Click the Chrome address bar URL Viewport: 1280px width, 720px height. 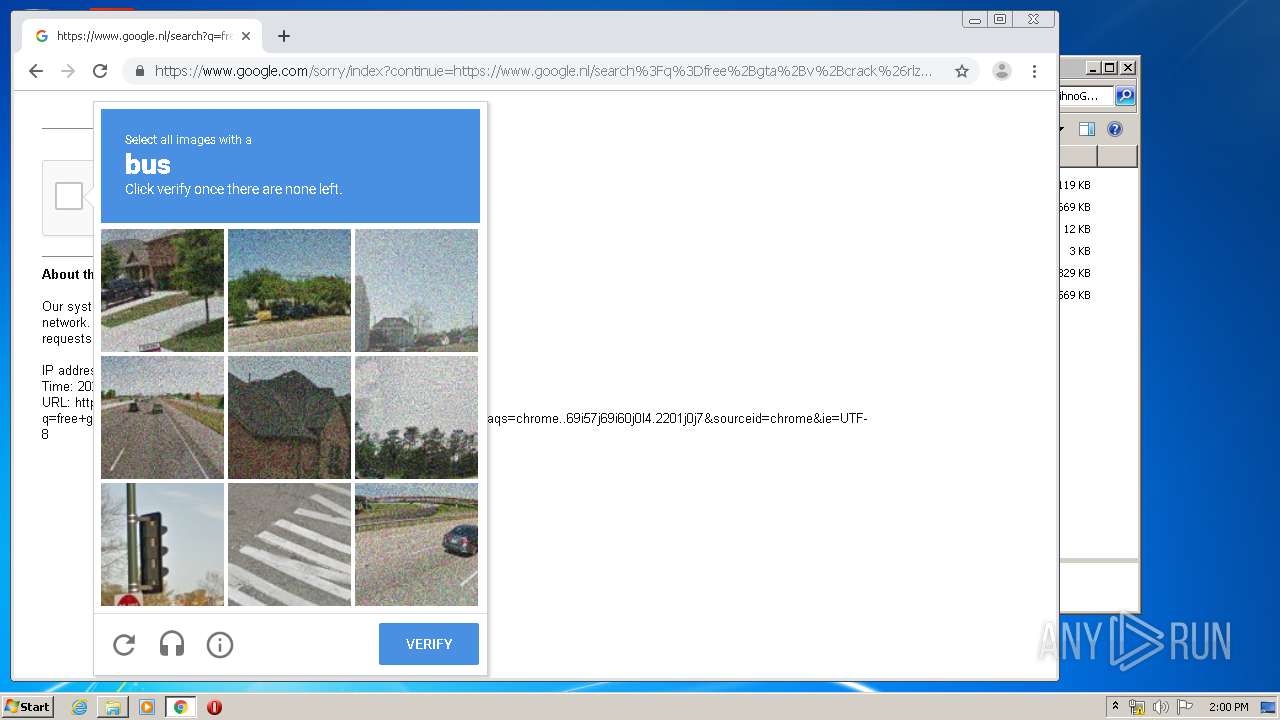click(x=543, y=71)
